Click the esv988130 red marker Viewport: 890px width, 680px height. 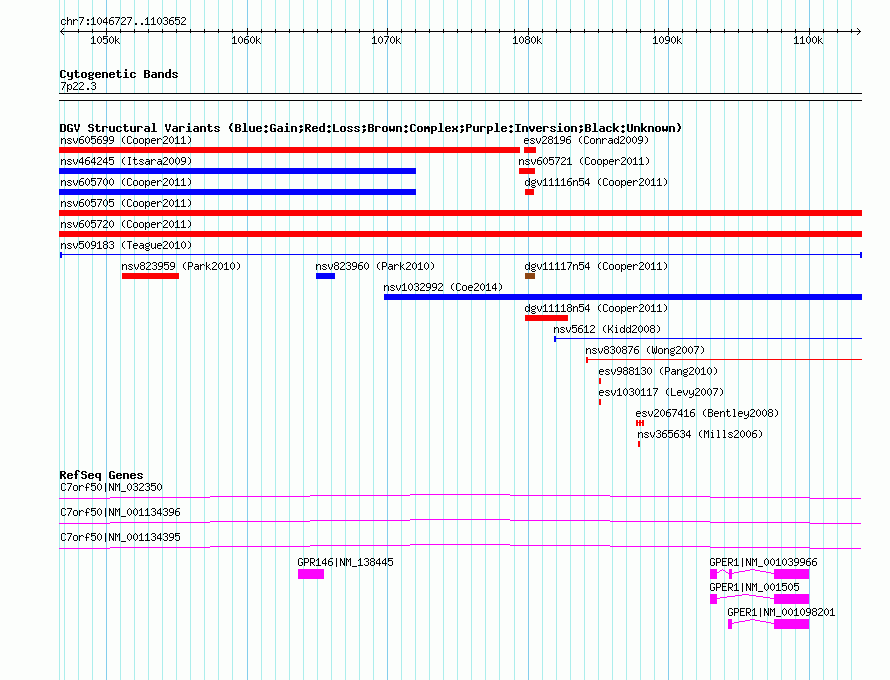(x=600, y=381)
